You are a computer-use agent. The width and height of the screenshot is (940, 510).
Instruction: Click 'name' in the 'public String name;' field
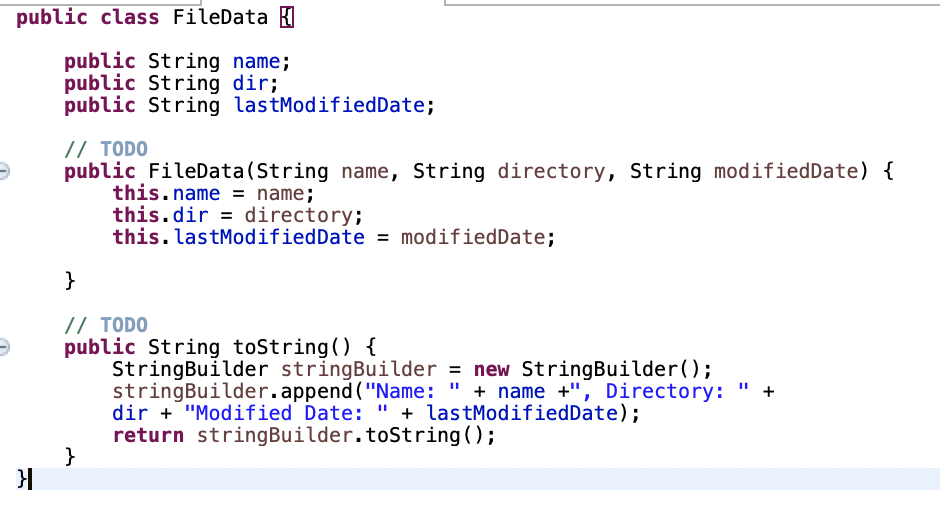point(256,61)
